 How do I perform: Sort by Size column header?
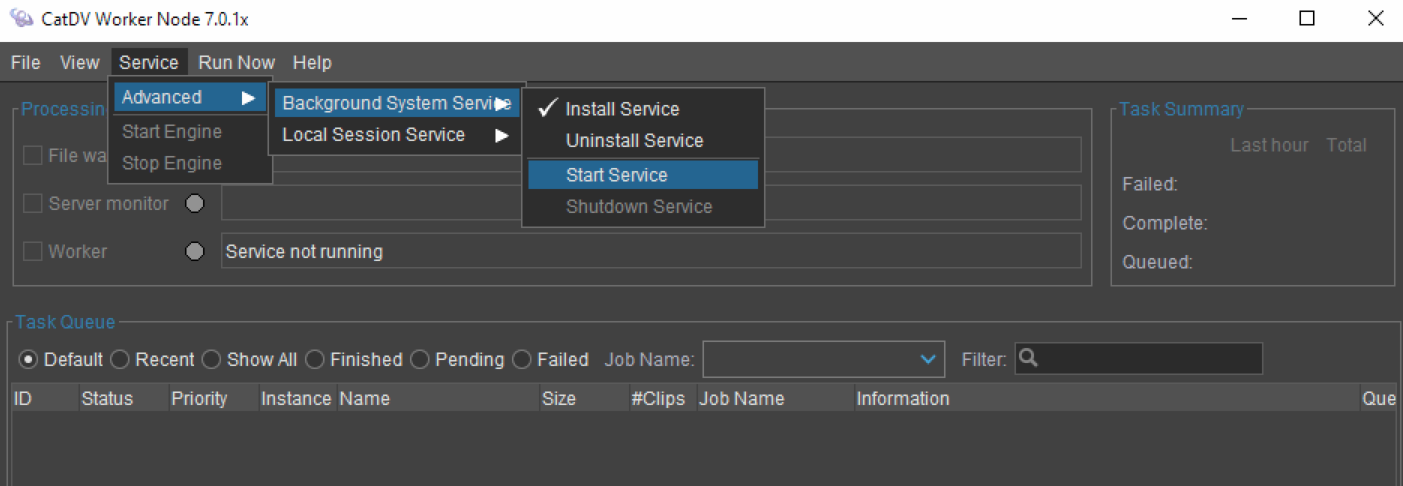(584, 398)
